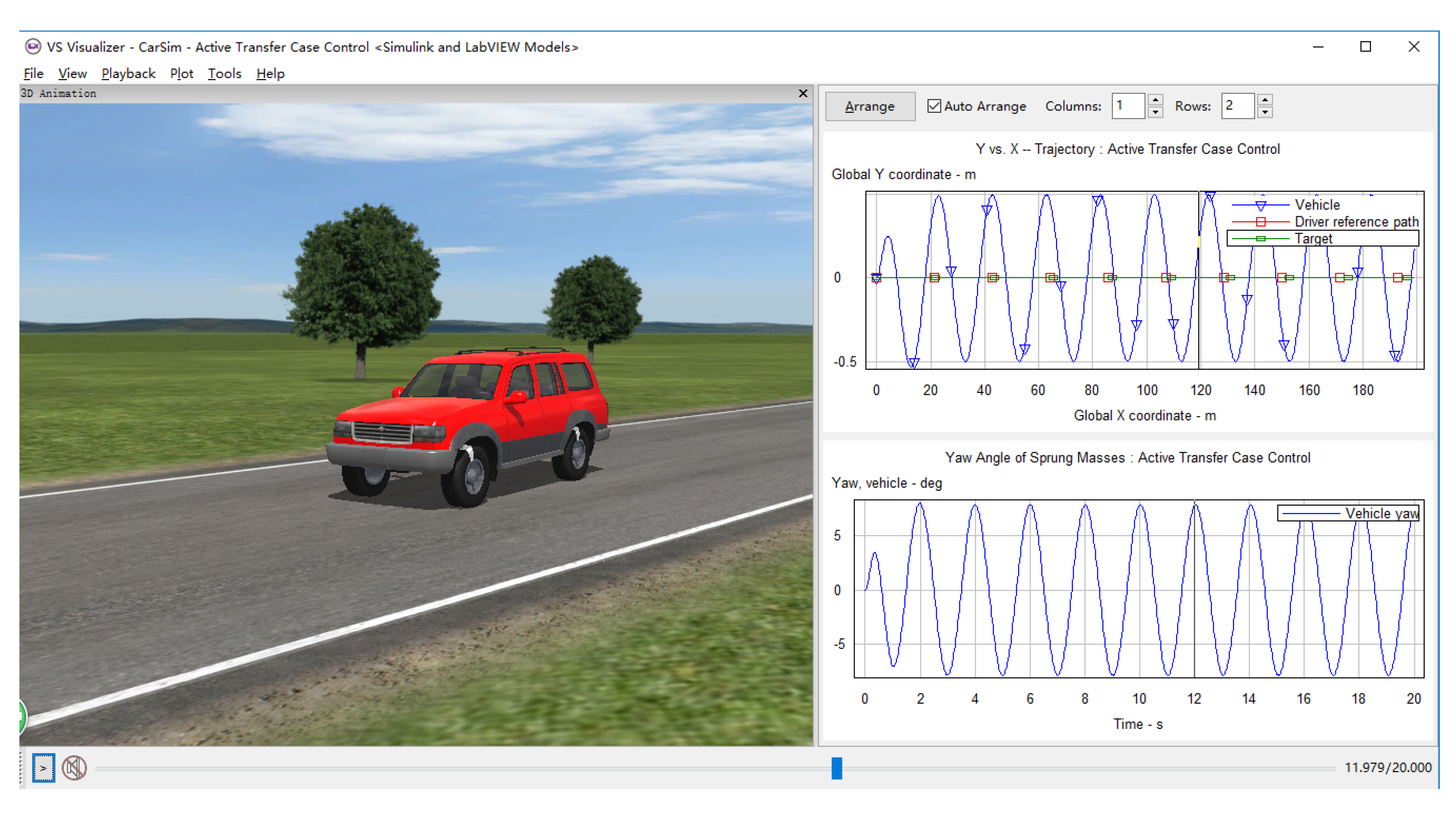The width and height of the screenshot is (1456, 814).
Task: Increase the Rows value with up arrow
Action: (x=1265, y=100)
